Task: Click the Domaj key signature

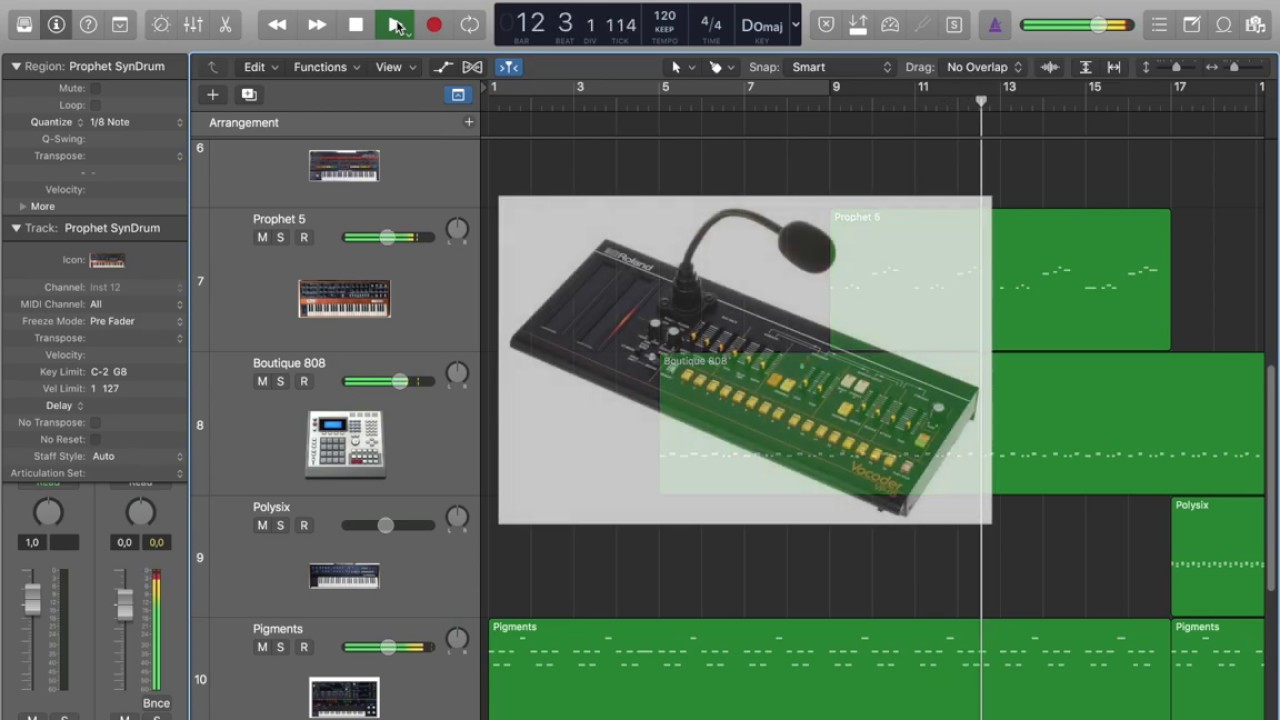Action: pyautogui.click(x=762, y=25)
